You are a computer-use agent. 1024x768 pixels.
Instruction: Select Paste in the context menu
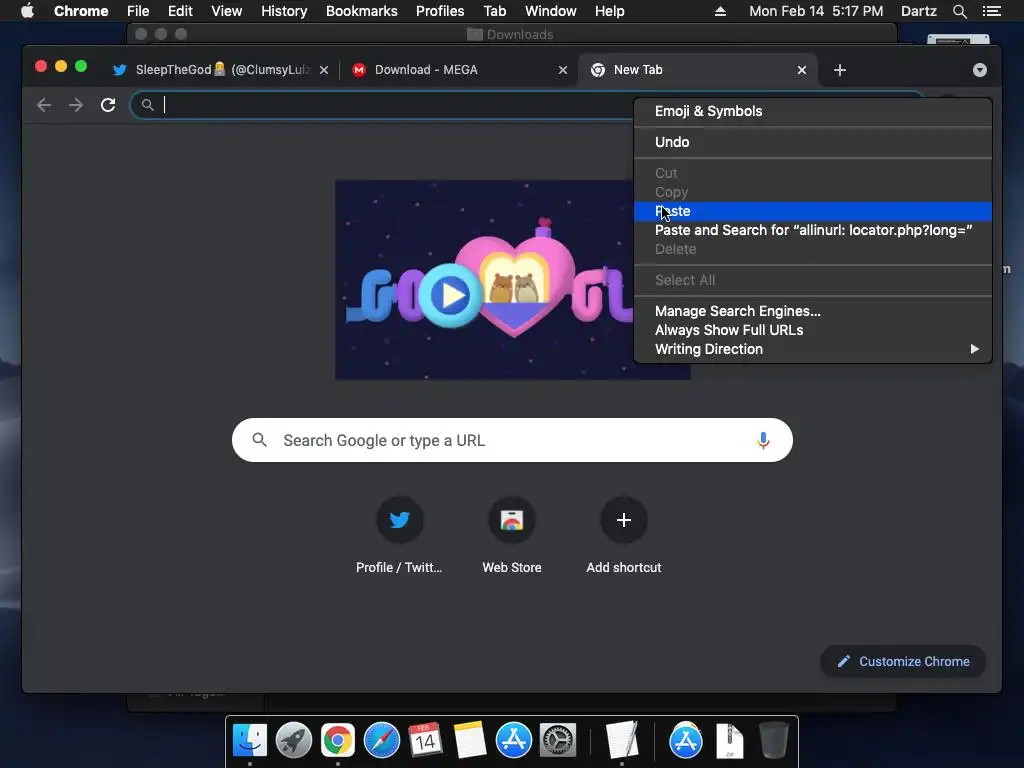813,211
